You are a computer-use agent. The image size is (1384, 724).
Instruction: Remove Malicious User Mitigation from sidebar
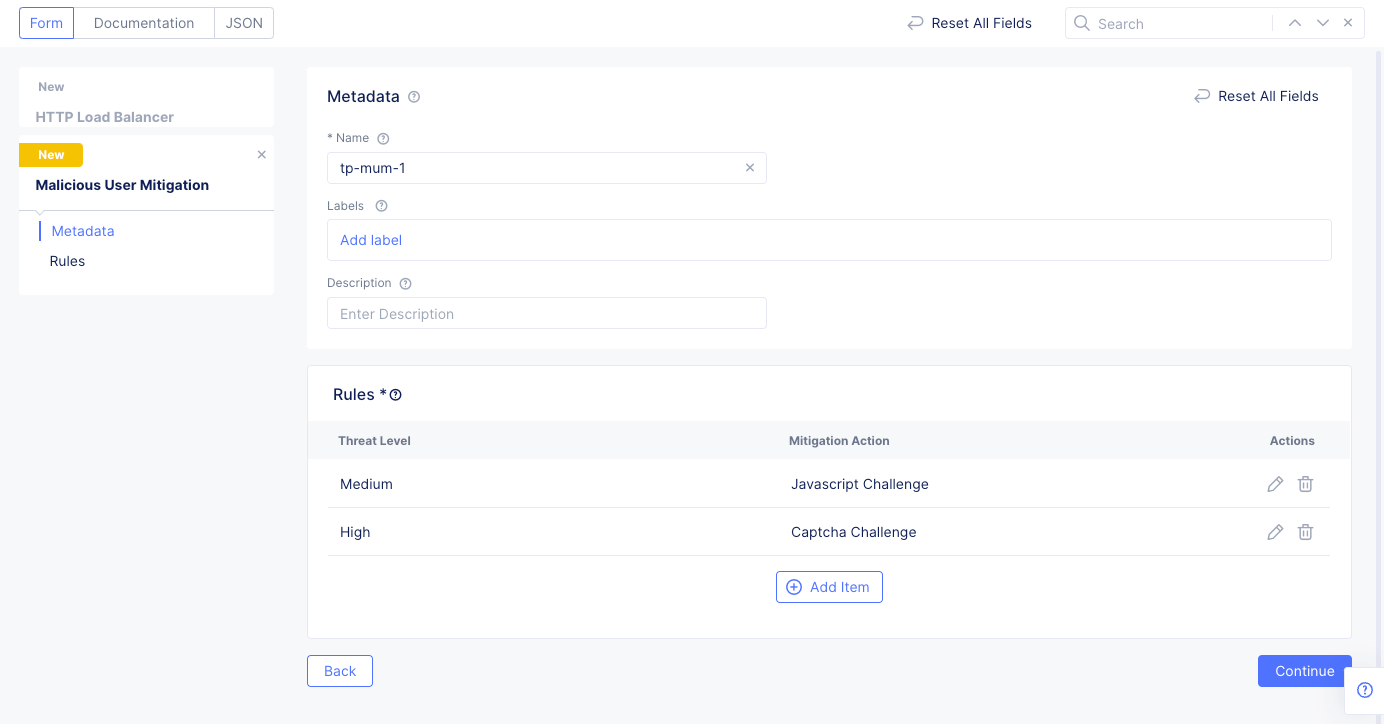pyautogui.click(x=261, y=154)
